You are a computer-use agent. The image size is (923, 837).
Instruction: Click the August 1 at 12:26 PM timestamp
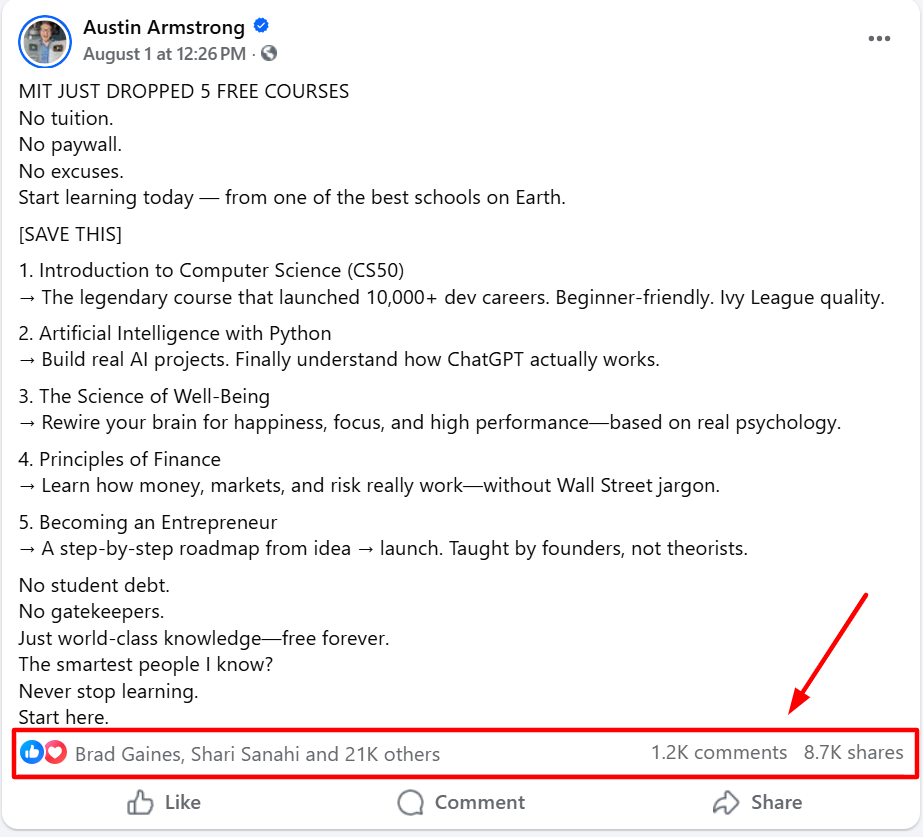[164, 53]
